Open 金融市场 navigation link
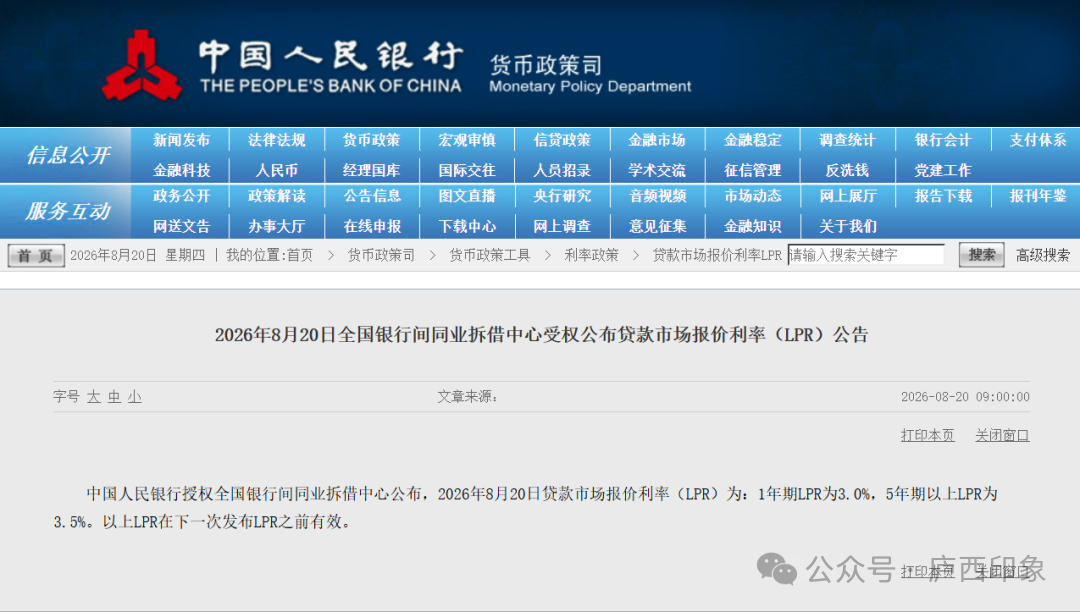Image resolution: width=1080 pixels, height=612 pixels. coord(657,140)
